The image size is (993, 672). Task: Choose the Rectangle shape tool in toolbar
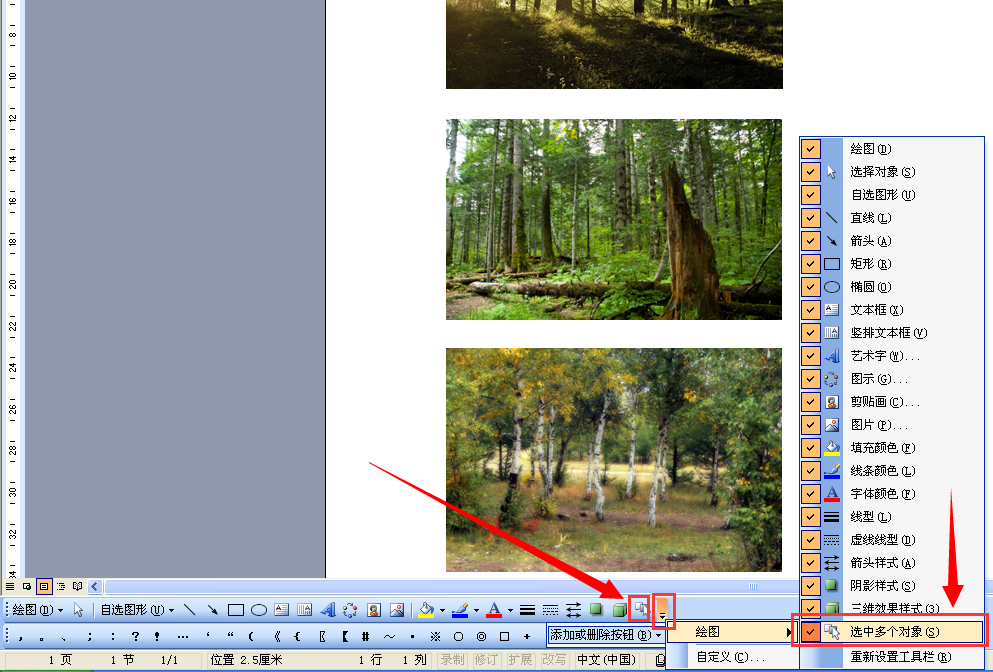(236, 610)
